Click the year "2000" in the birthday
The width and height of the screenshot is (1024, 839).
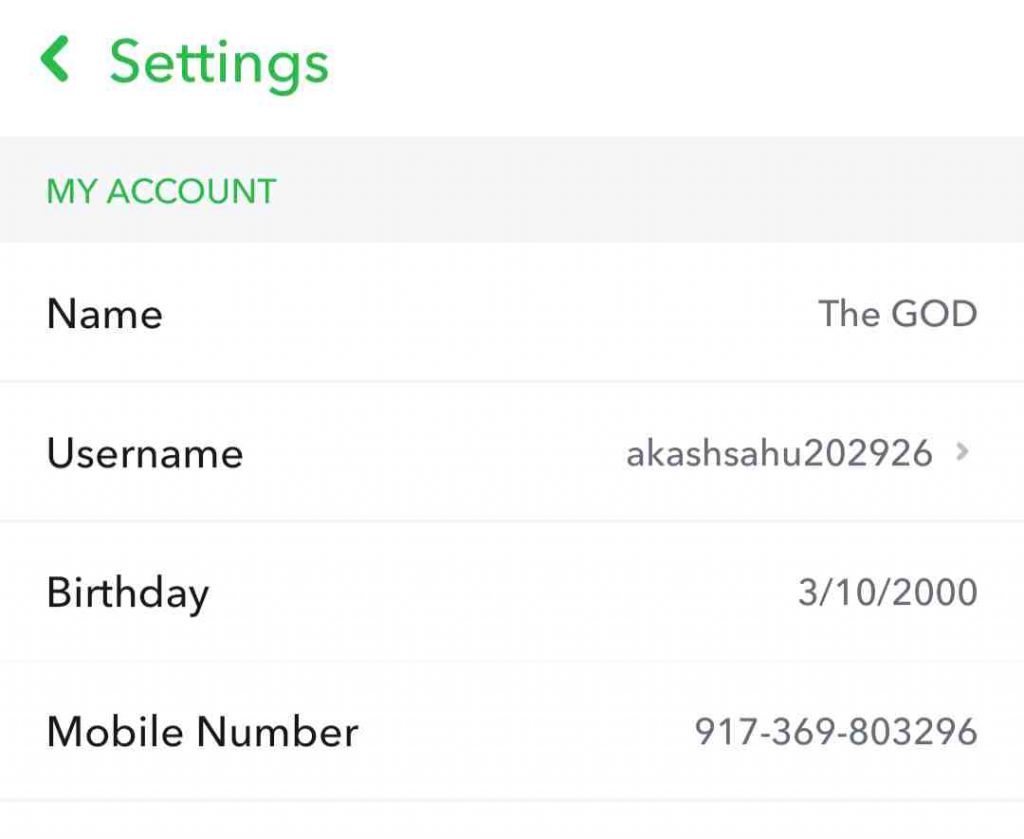pos(933,592)
